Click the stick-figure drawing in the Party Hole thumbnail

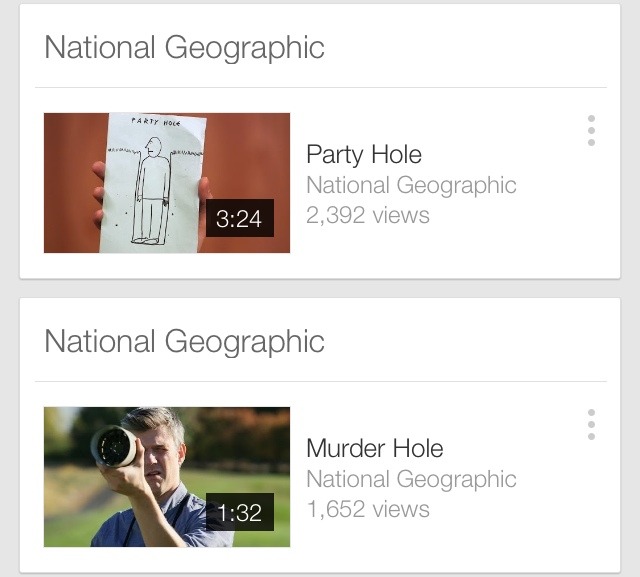coord(152,191)
